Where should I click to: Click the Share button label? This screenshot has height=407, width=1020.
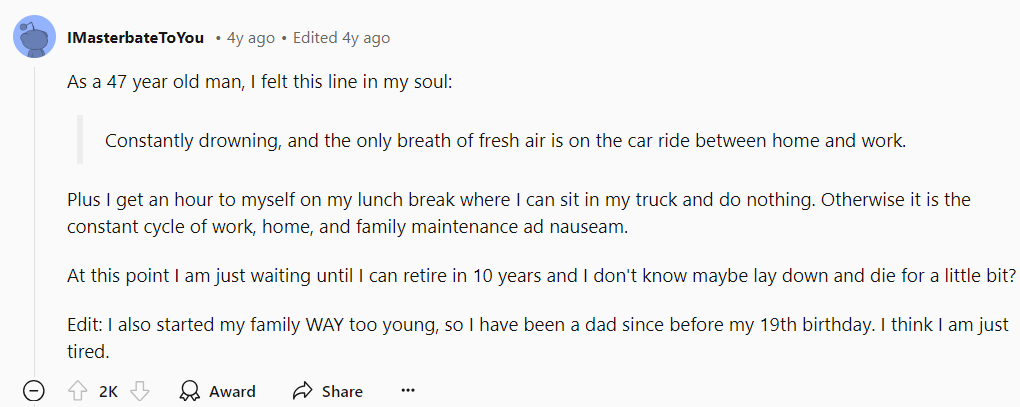[x=342, y=391]
